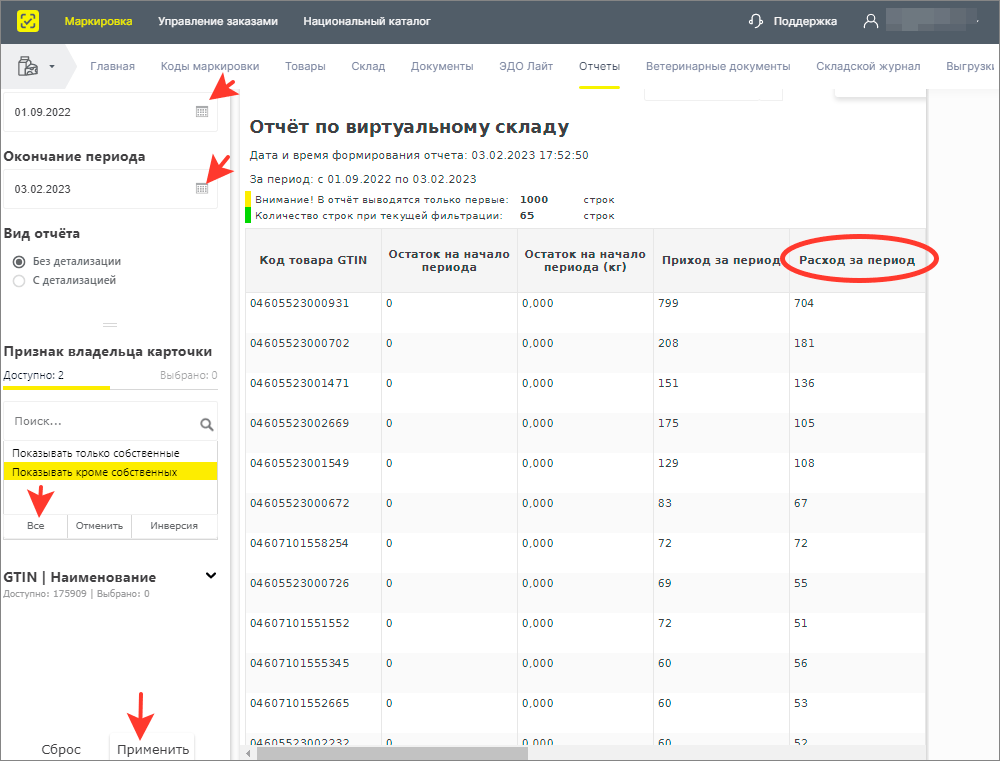
Task: Click the end date field 03.02.2023
Action: point(110,189)
